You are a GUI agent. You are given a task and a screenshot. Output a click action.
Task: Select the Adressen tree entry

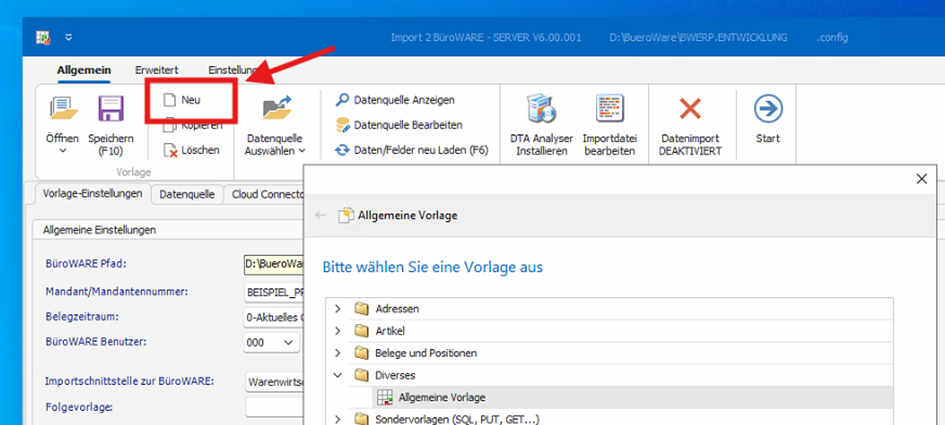point(397,309)
